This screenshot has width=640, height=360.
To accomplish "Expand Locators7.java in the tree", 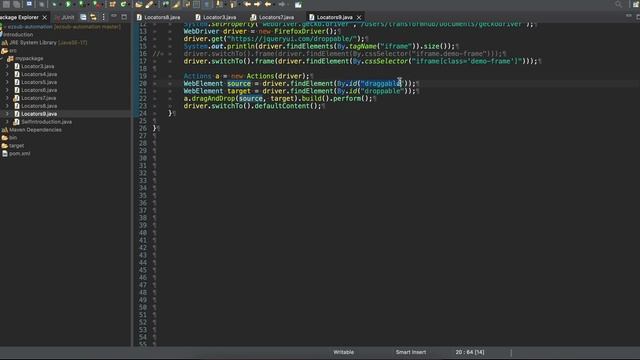I will click(x=7, y=98).
